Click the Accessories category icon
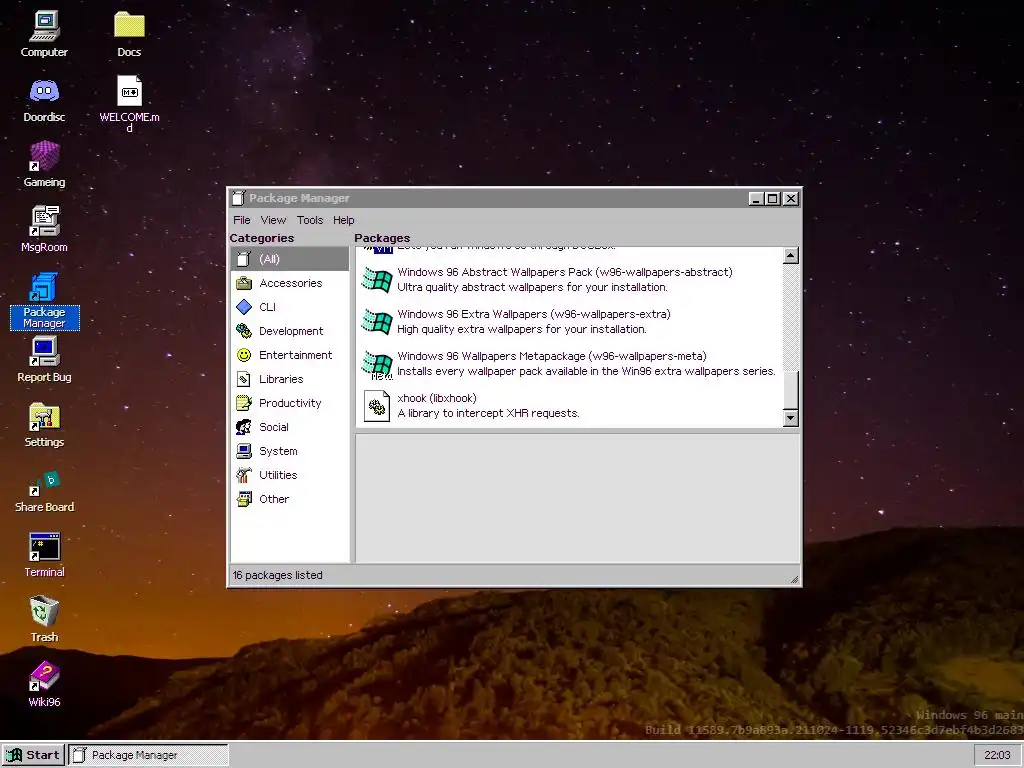This screenshot has height=768, width=1024. pyautogui.click(x=244, y=283)
